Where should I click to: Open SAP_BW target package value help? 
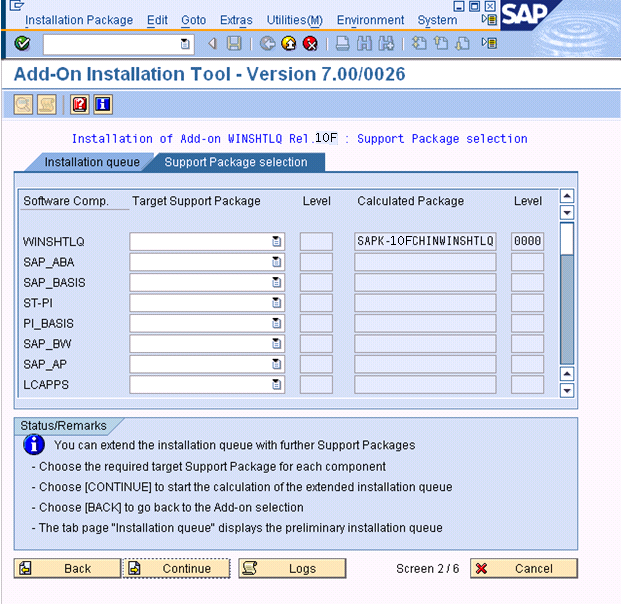276,344
